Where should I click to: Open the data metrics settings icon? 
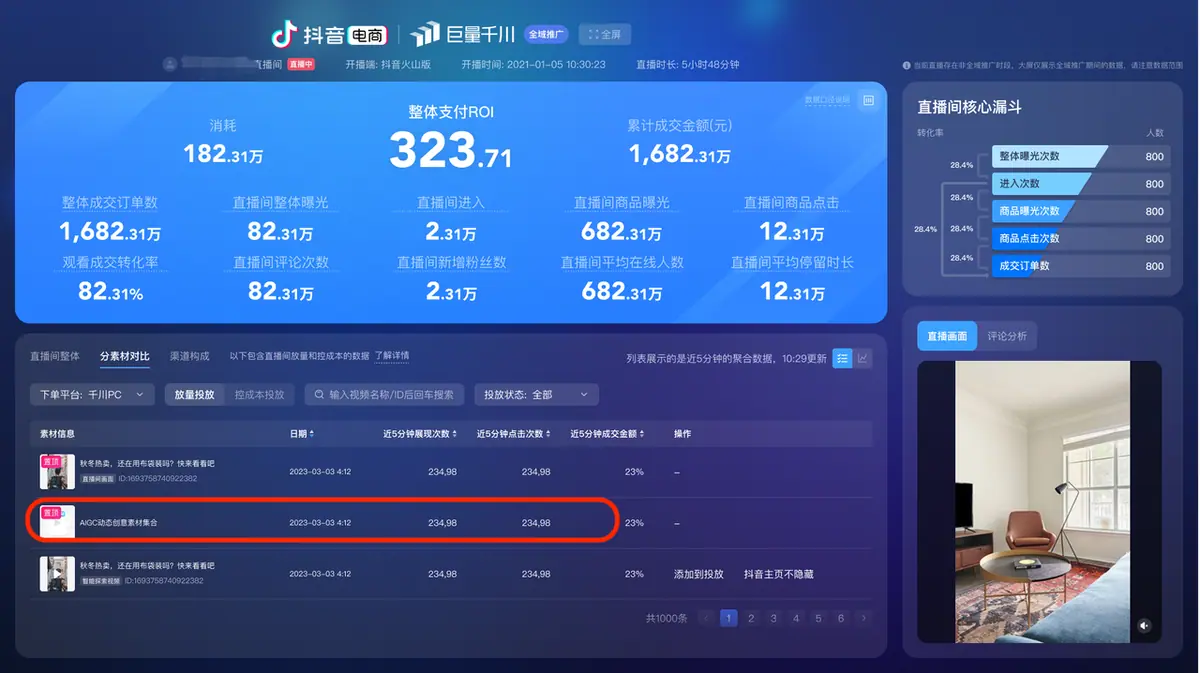point(869,101)
